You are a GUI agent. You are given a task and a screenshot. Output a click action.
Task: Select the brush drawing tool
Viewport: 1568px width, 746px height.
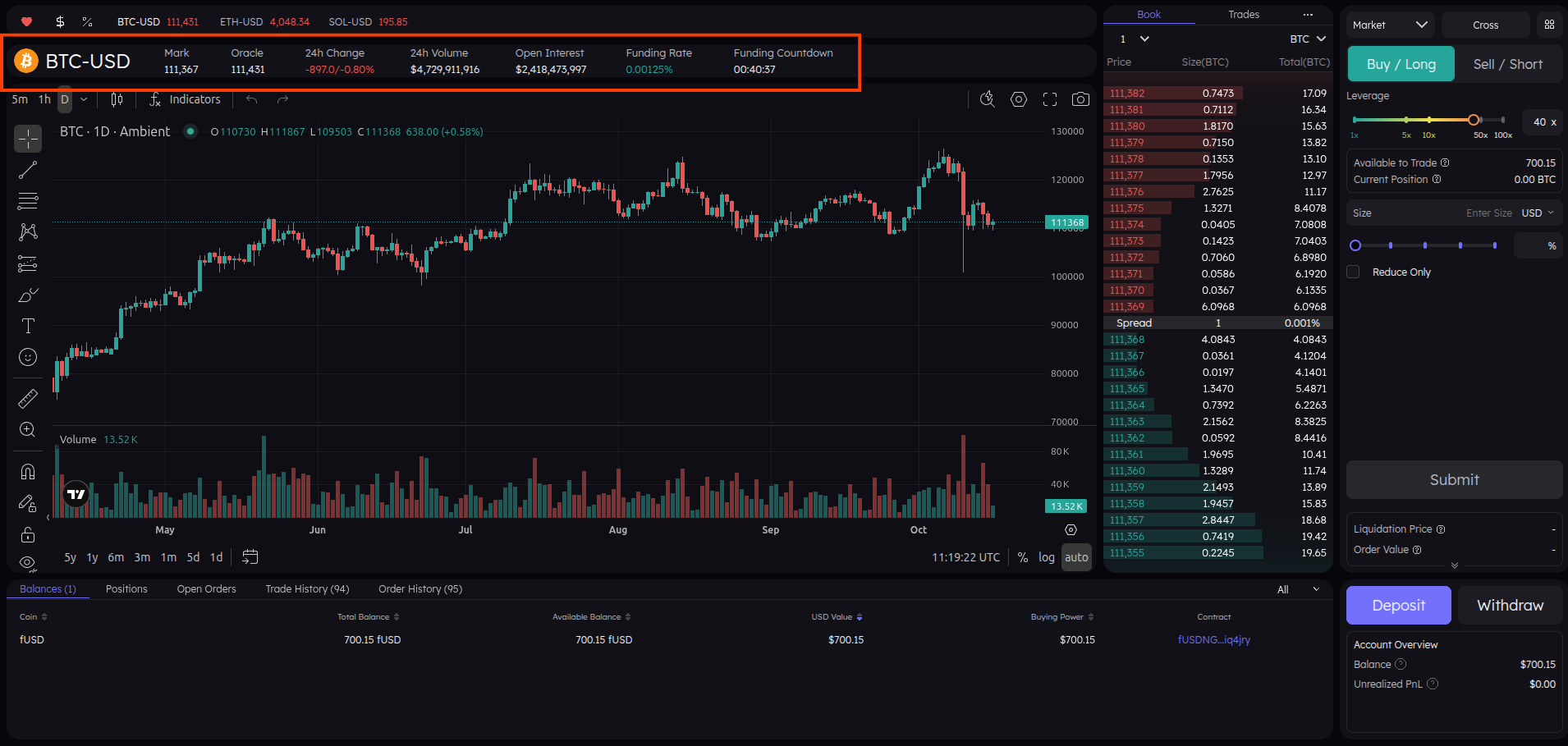click(27, 295)
